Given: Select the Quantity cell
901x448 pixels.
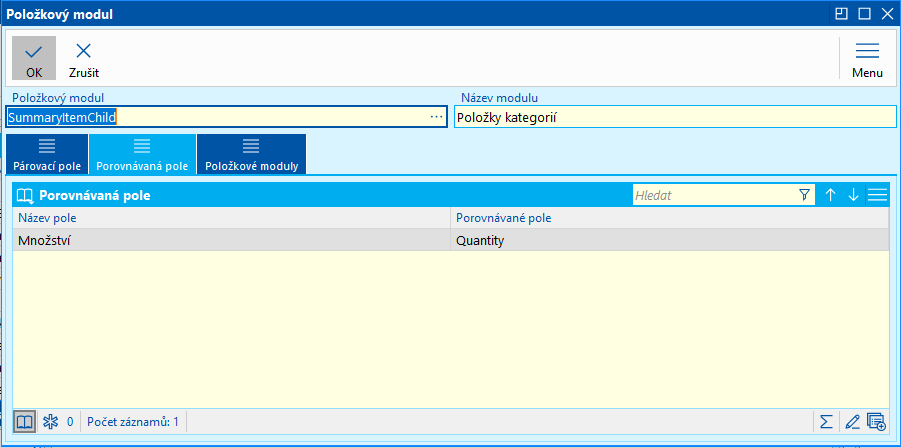Looking at the screenshot, I should (x=670, y=241).
